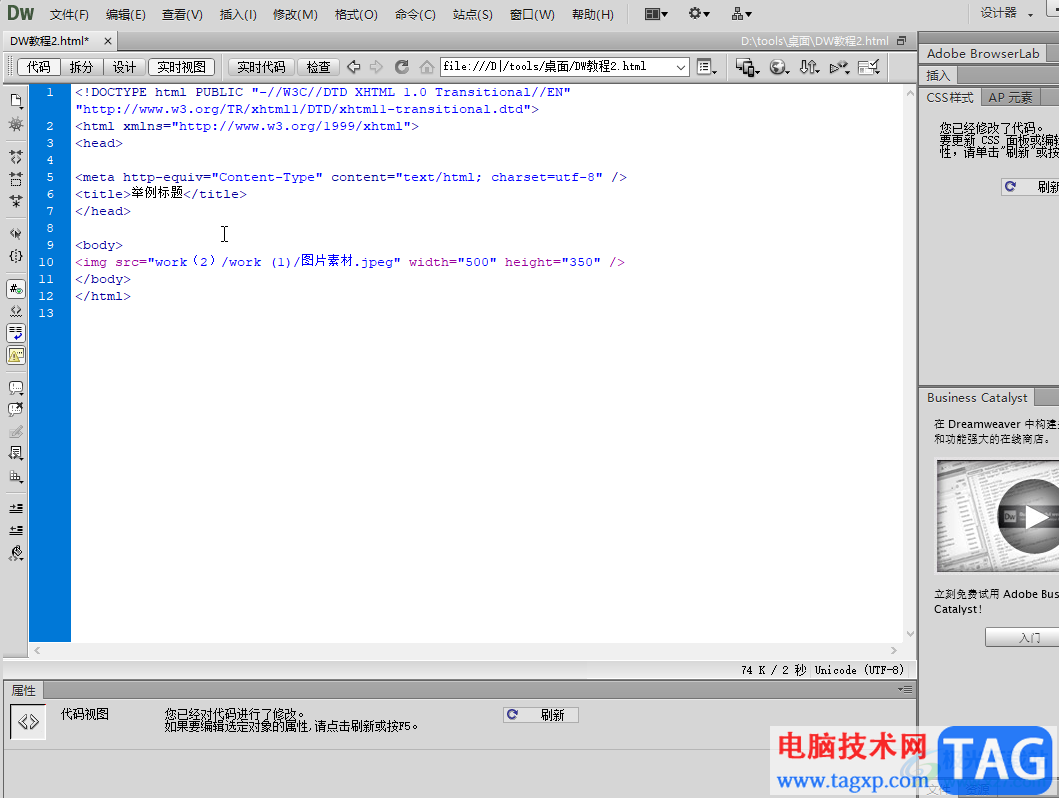Remove comment icon
The width and height of the screenshot is (1059, 798).
[16, 409]
